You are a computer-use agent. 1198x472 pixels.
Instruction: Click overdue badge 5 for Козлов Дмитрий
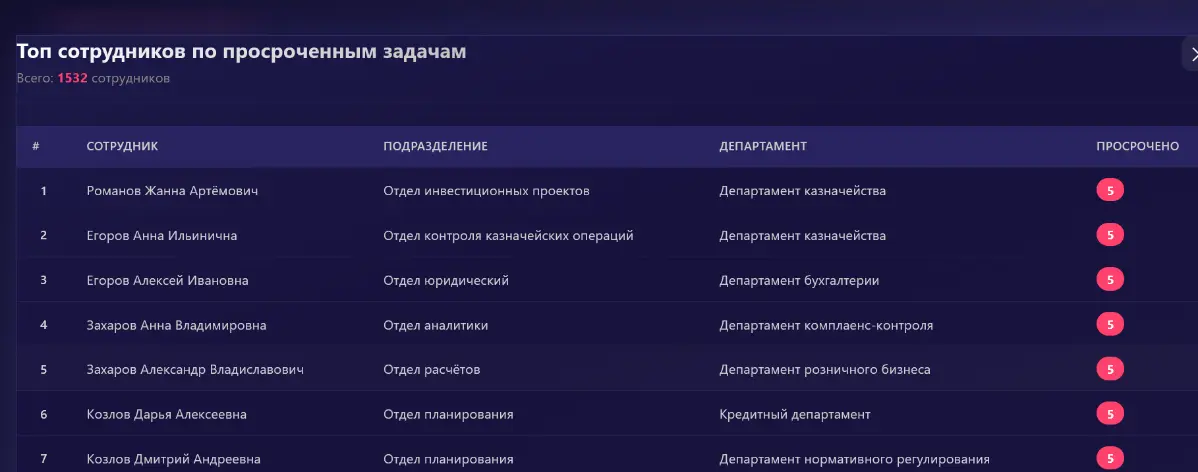[x=1109, y=459]
